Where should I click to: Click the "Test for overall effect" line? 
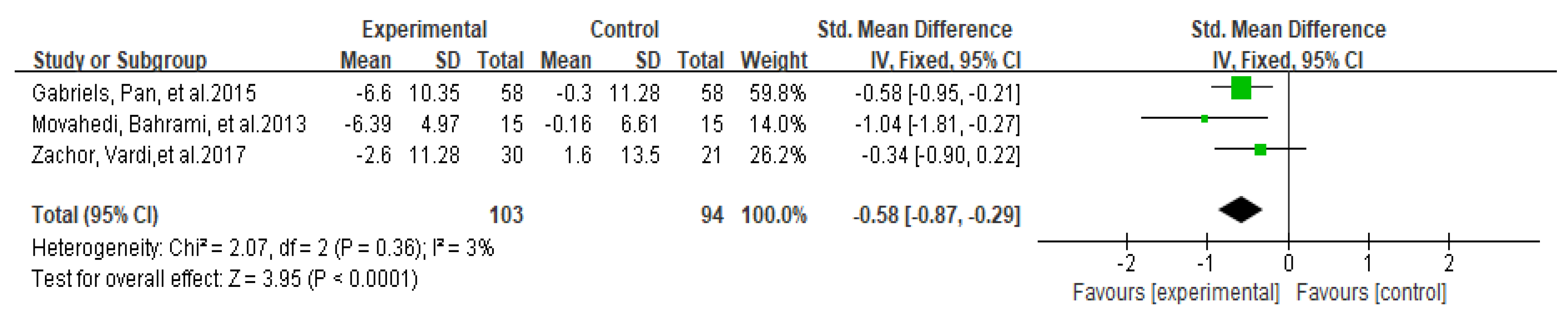coord(224,279)
